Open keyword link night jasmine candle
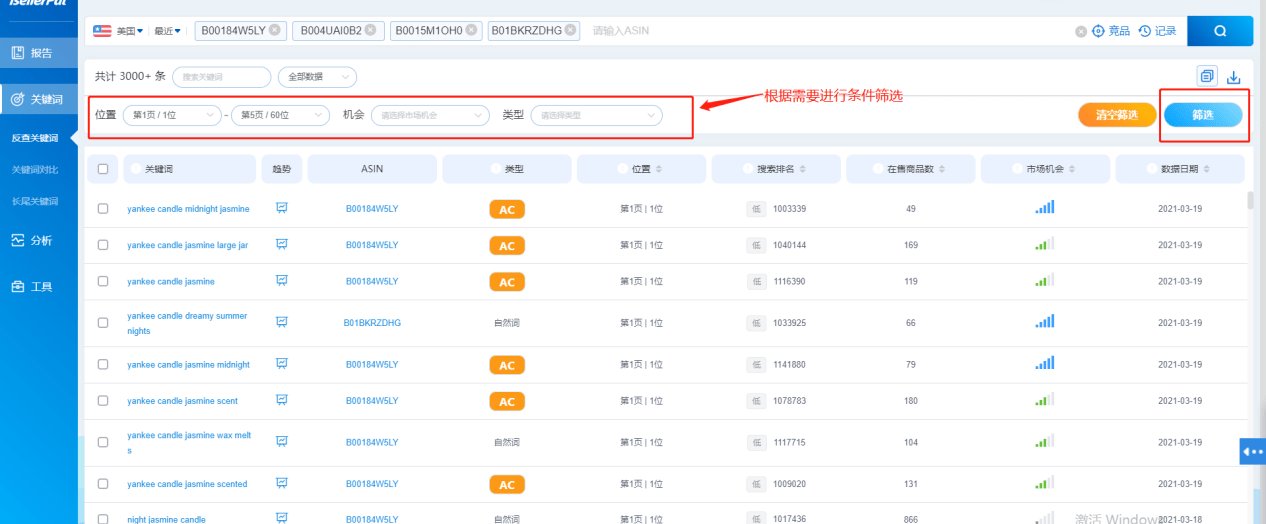The height and width of the screenshot is (524, 1266). click(x=166, y=520)
